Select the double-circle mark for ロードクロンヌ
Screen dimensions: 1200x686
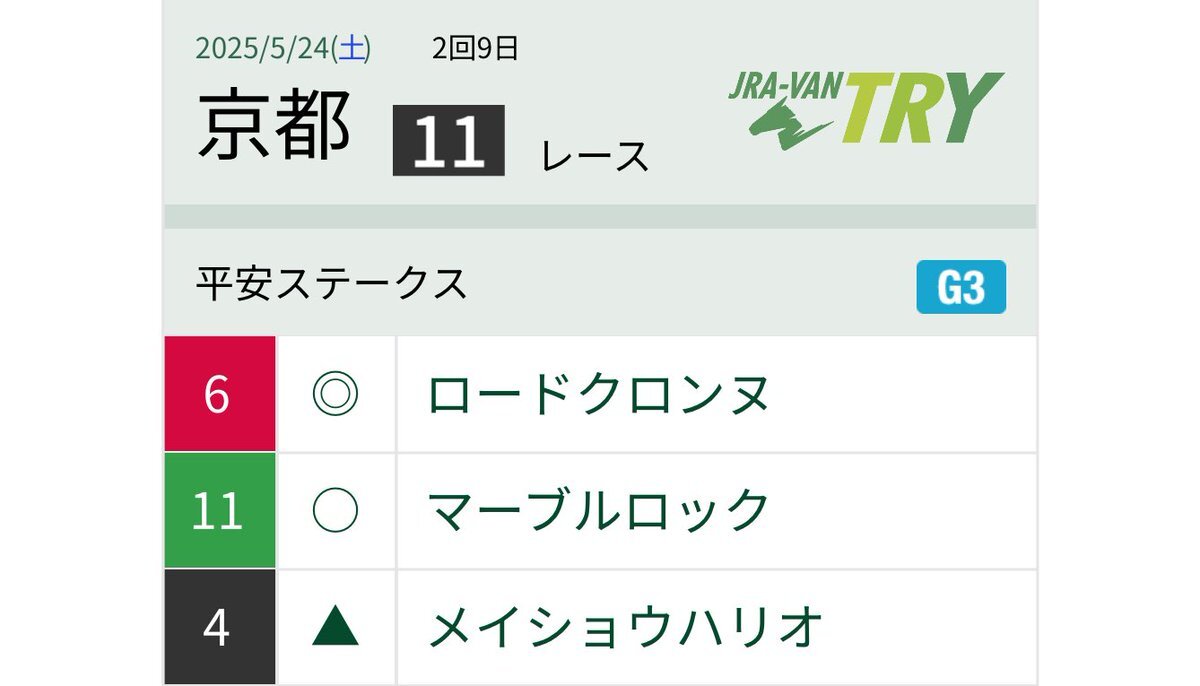click(x=335, y=395)
